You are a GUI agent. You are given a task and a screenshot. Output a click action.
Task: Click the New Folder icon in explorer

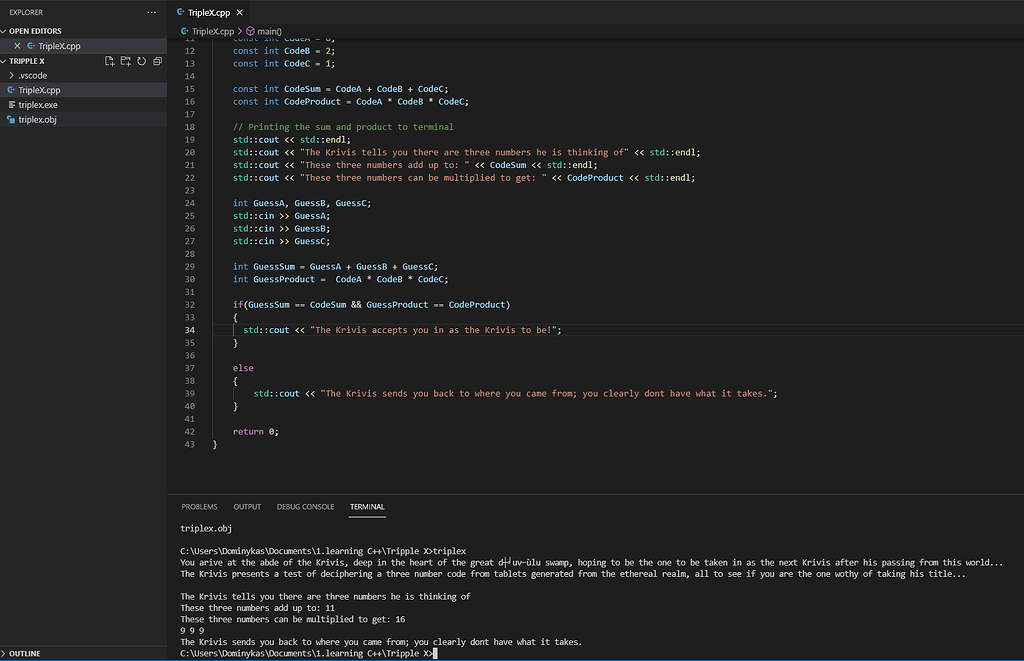point(126,61)
